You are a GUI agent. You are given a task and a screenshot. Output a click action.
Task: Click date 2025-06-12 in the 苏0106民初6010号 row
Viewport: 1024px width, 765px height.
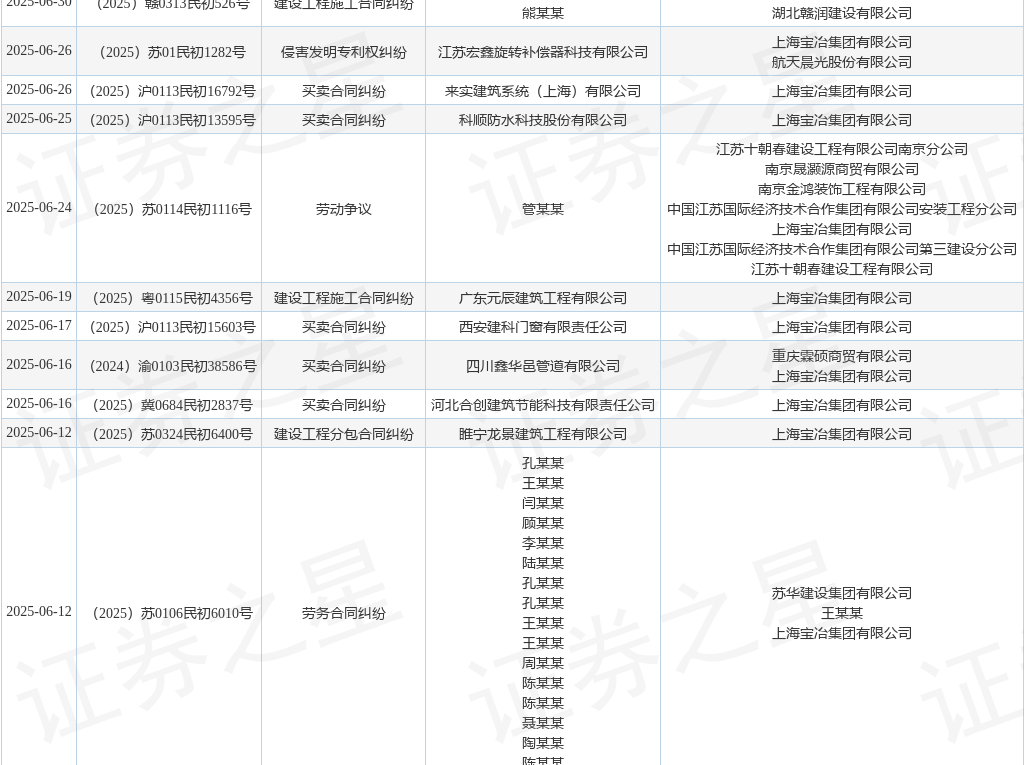click(39, 611)
